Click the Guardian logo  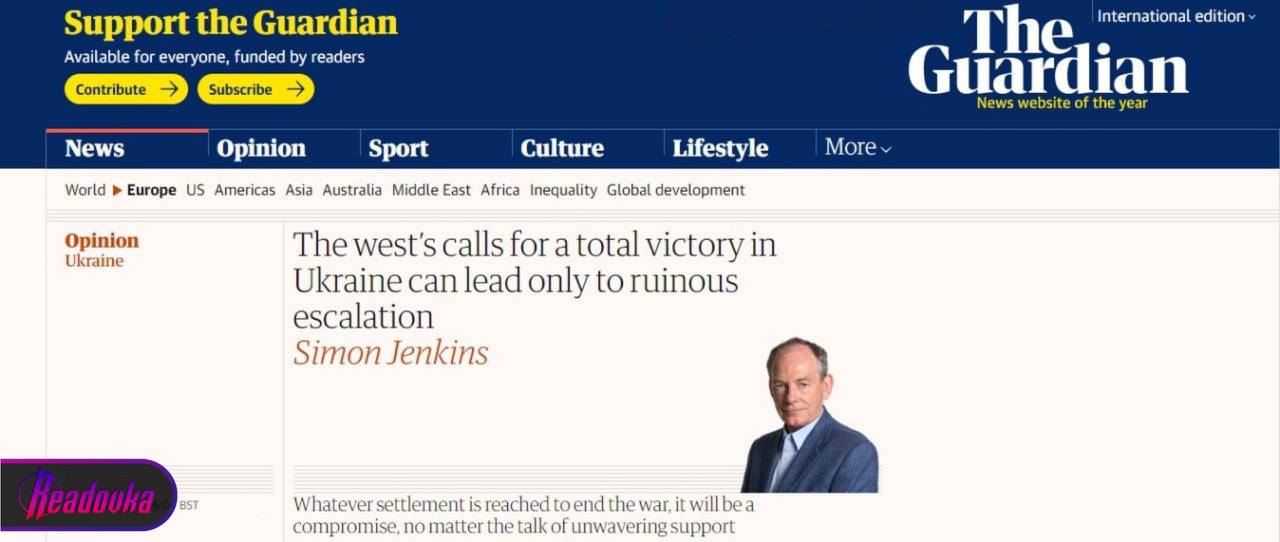click(1048, 52)
